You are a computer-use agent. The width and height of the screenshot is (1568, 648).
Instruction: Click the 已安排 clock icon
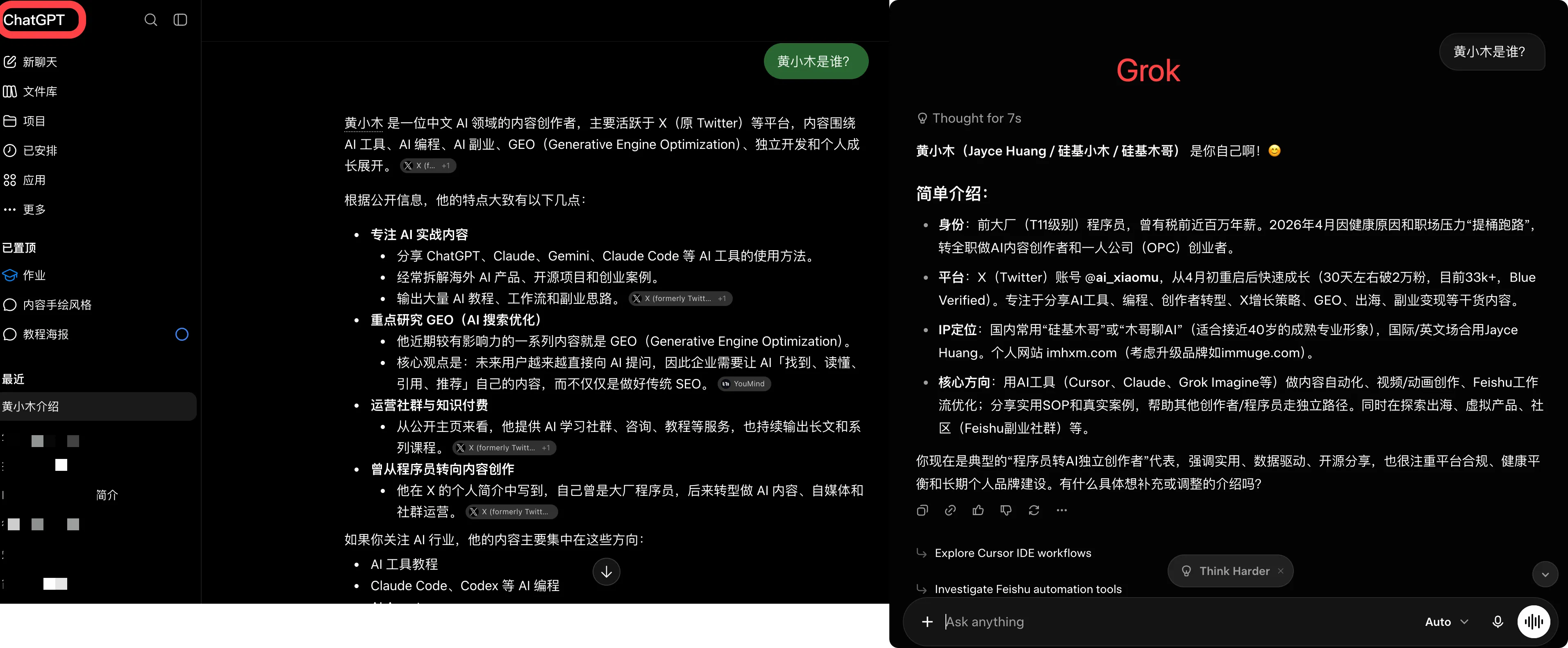[x=10, y=151]
